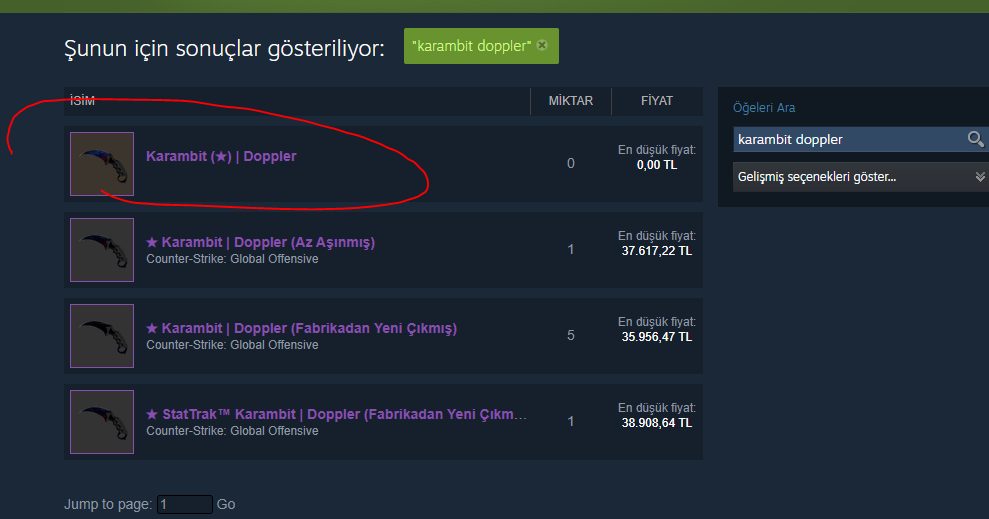
Task: Click the magnifier search icon
Action: [975, 139]
